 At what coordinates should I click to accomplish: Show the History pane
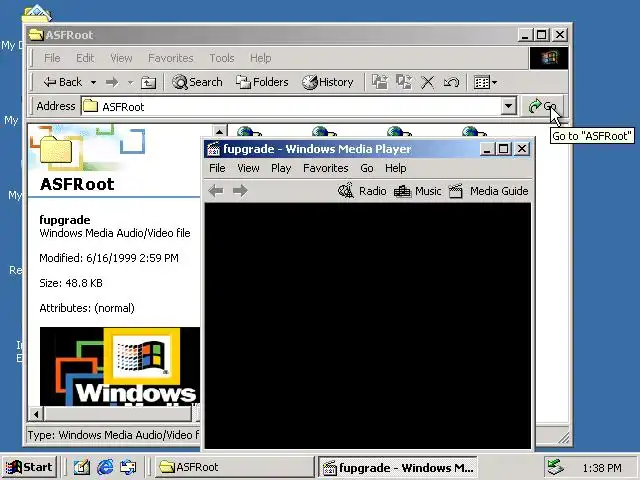[x=328, y=82]
